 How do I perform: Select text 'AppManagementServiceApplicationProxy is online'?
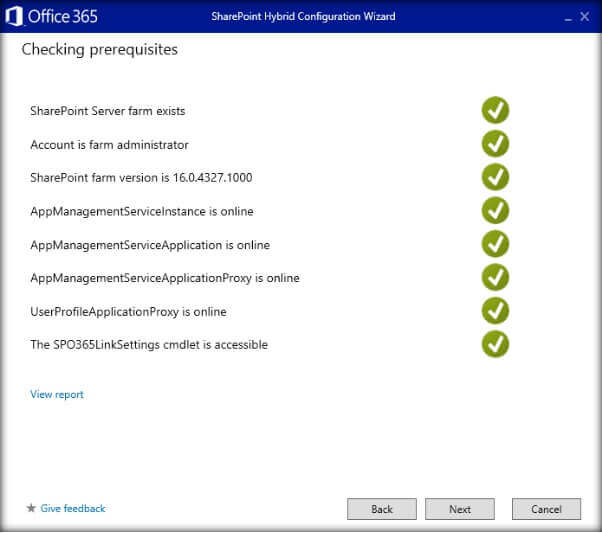click(165, 278)
